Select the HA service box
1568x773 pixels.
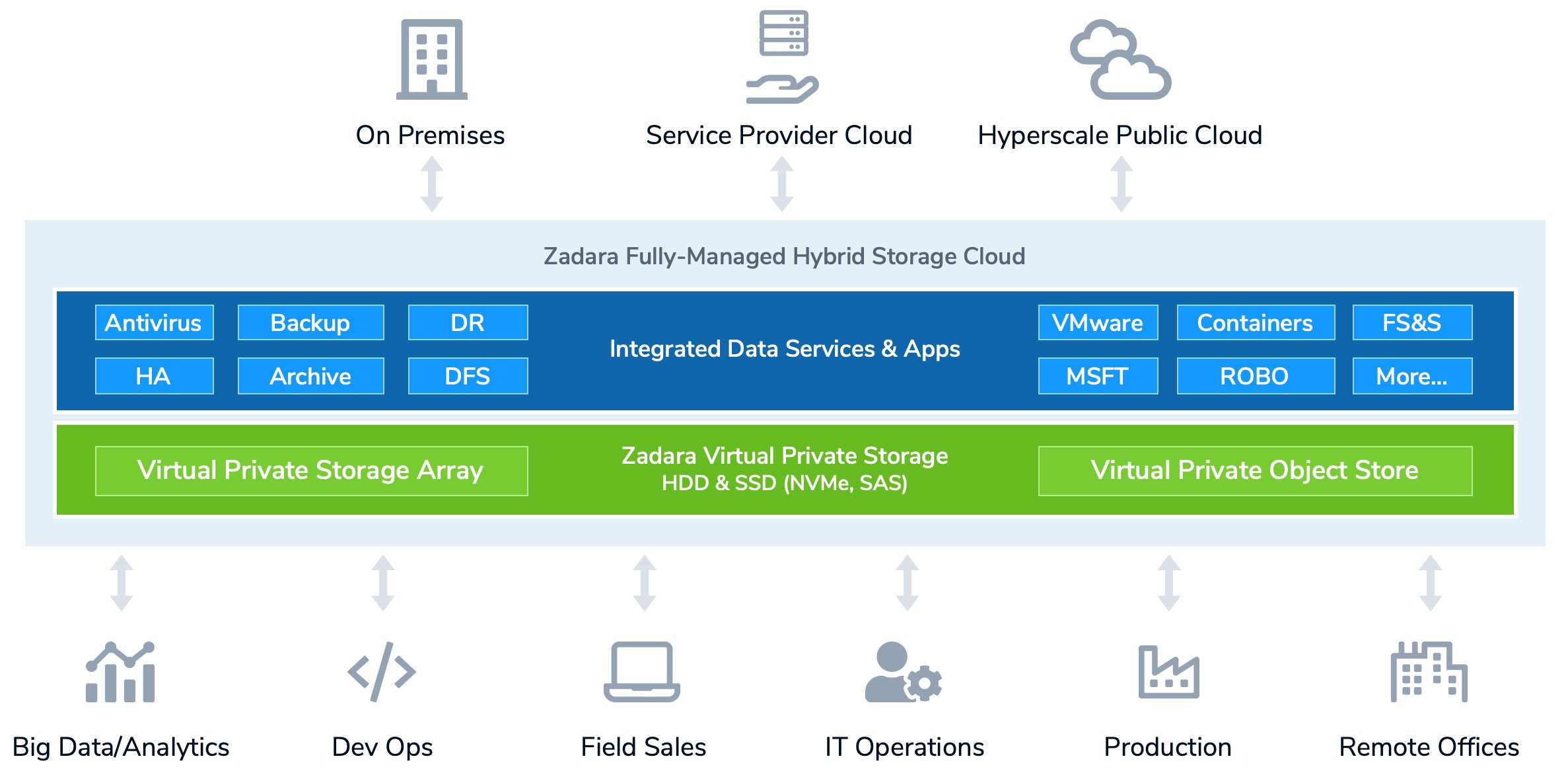[155, 376]
